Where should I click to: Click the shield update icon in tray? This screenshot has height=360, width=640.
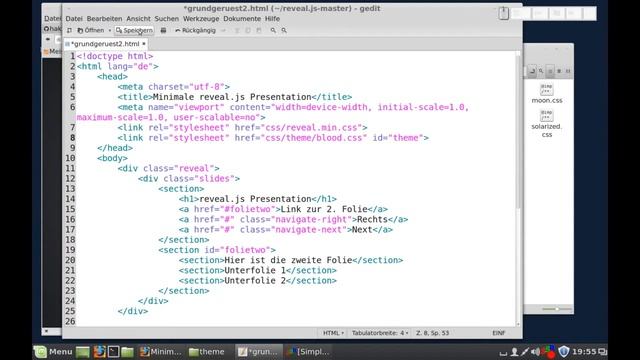(x=564, y=351)
